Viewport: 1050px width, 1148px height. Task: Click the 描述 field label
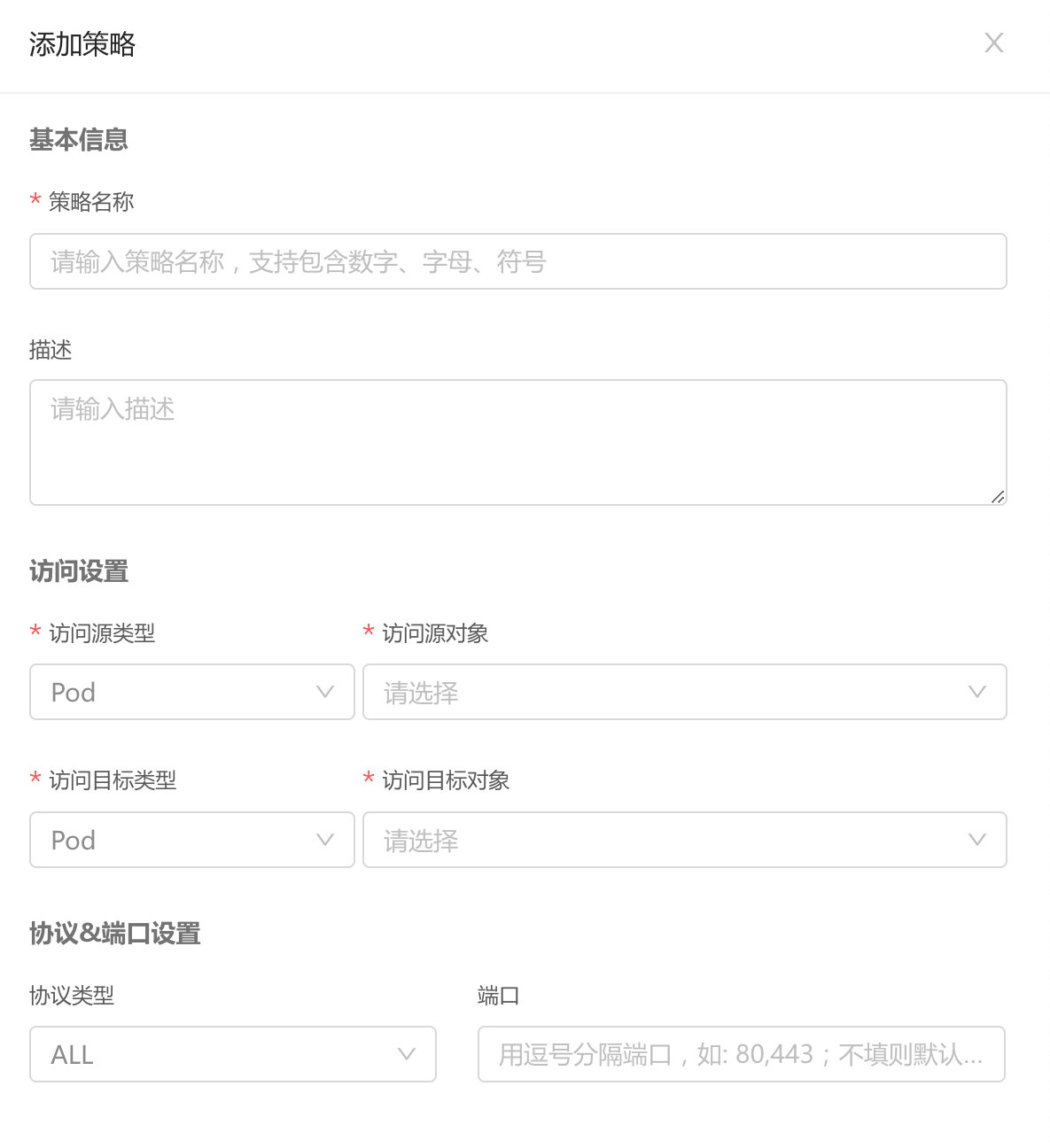pos(51,350)
